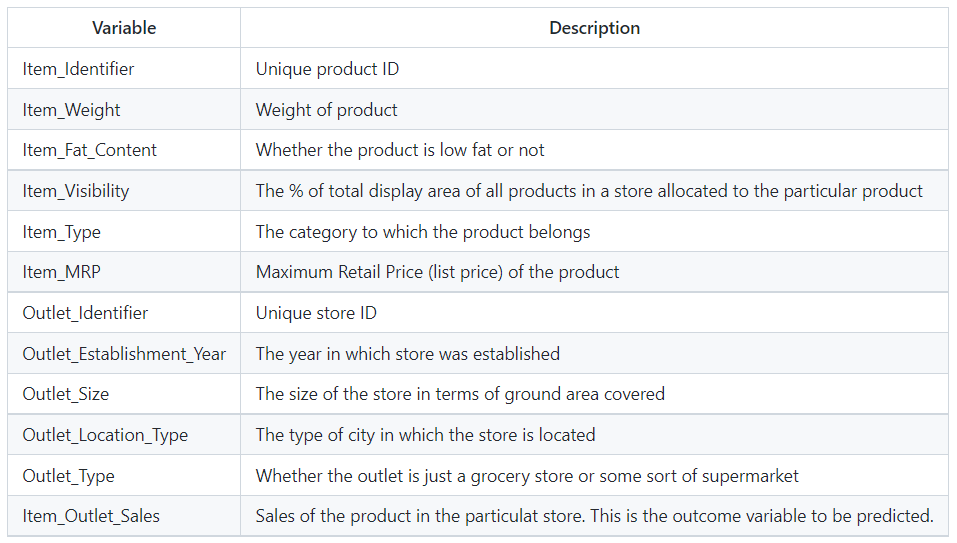Click the 'Unique product ID' description
The height and width of the screenshot is (543, 957).
(x=327, y=69)
